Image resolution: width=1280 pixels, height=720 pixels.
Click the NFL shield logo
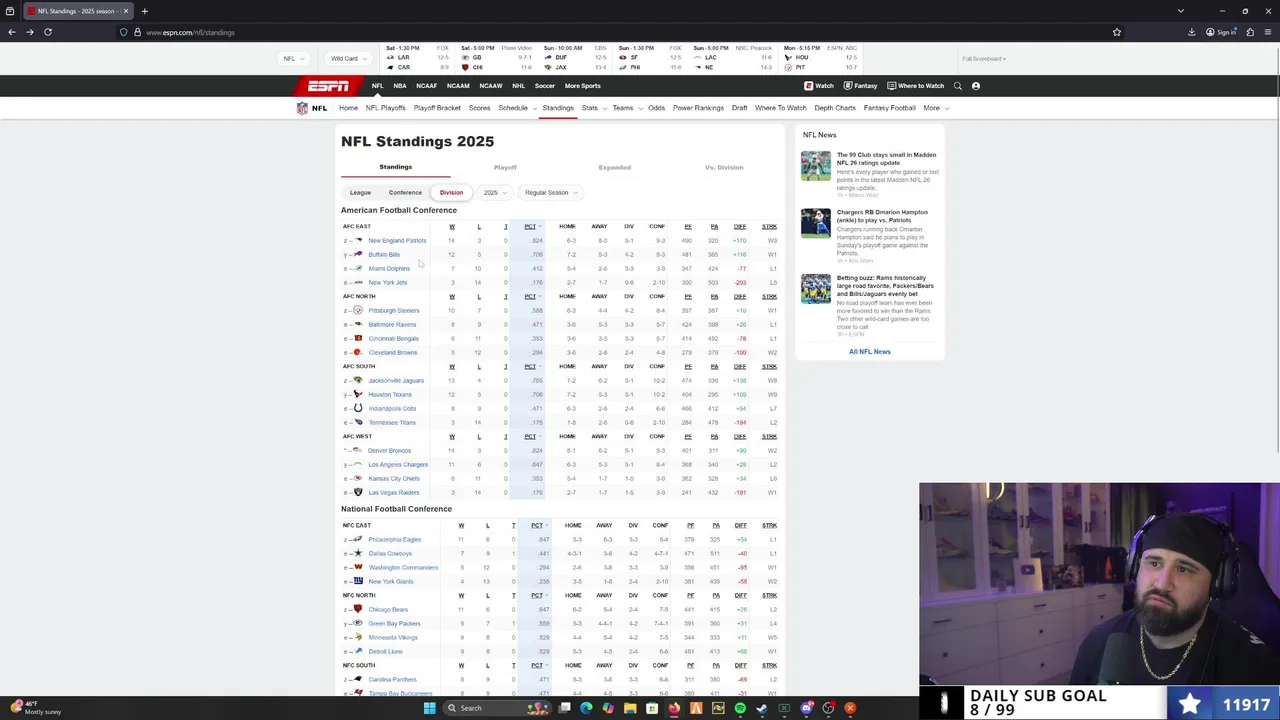pyautogui.click(x=302, y=108)
